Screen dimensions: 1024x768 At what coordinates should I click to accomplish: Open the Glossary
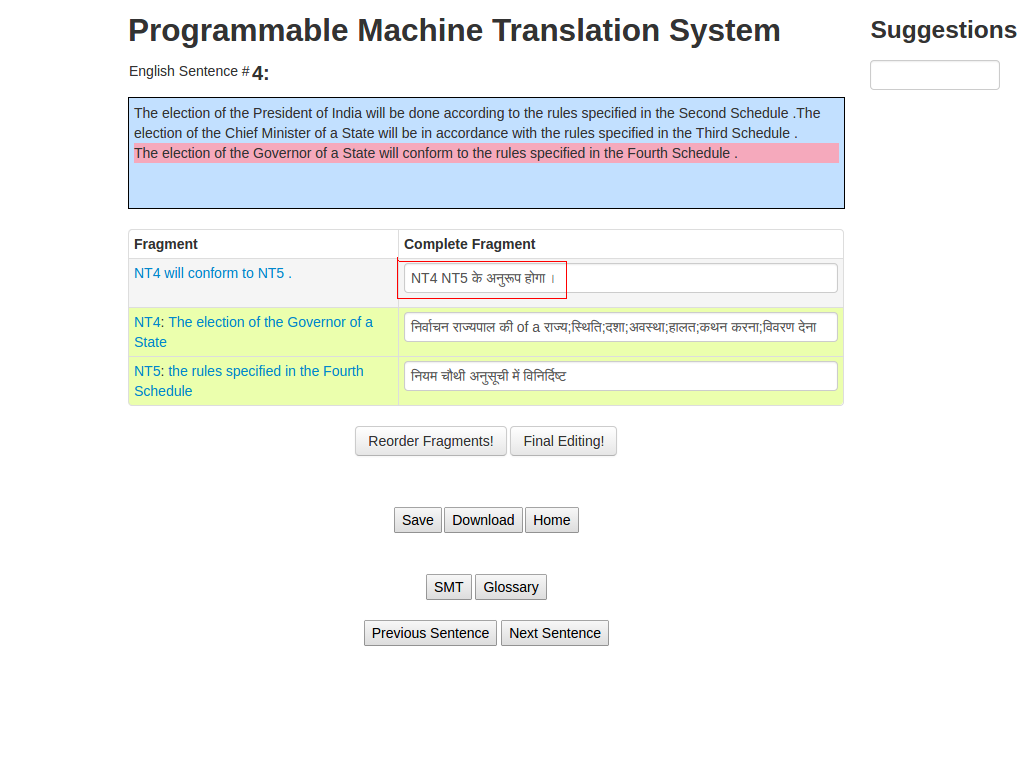(x=511, y=587)
